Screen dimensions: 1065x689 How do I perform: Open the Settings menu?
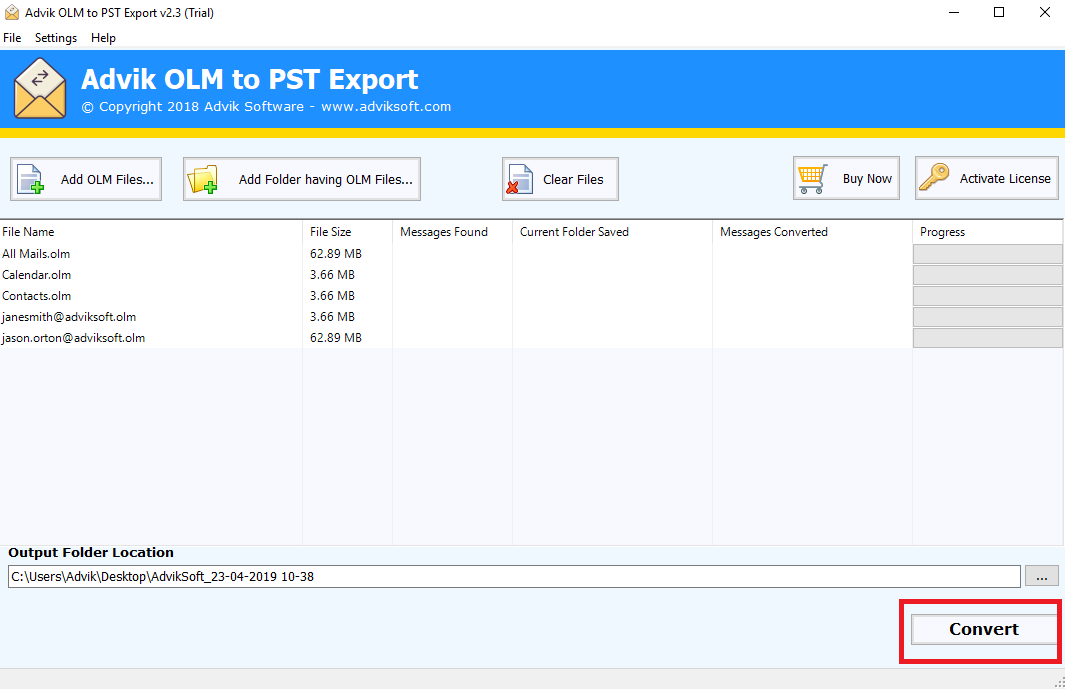click(x=56, y=38)
